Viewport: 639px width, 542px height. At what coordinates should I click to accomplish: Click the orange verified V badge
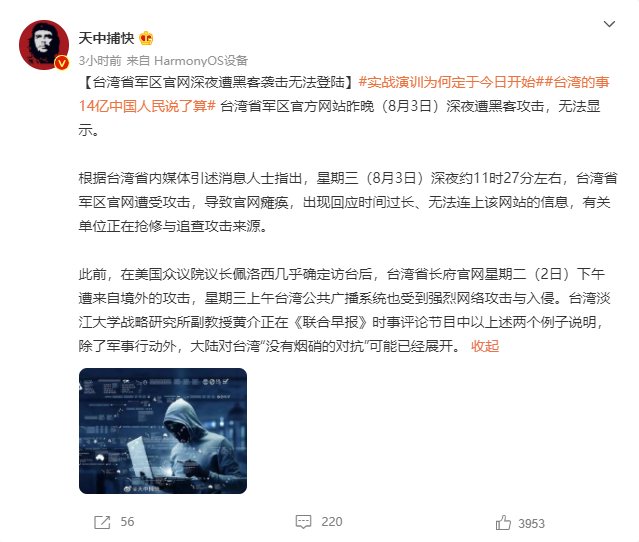pyautogui.click(x=62, y=63)
